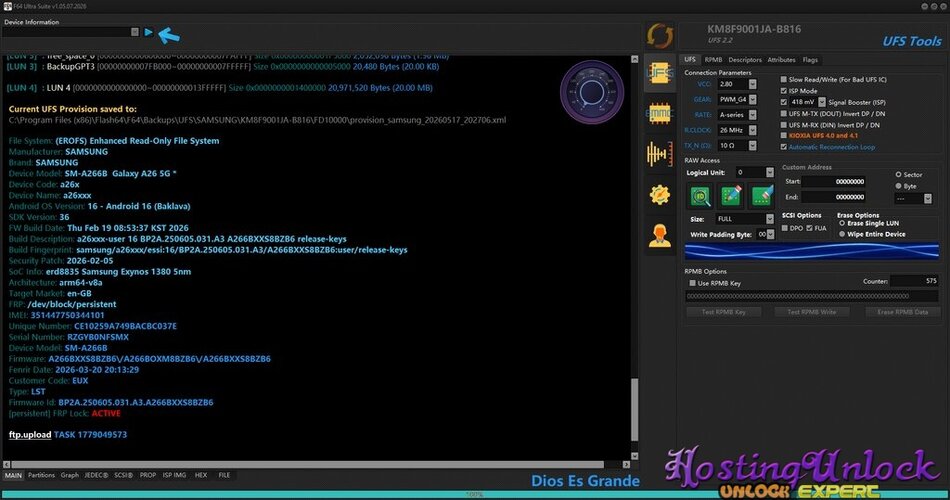Open the UFS chip mode icon
Screen dimensions: 950x500
[x=659, y=73]
